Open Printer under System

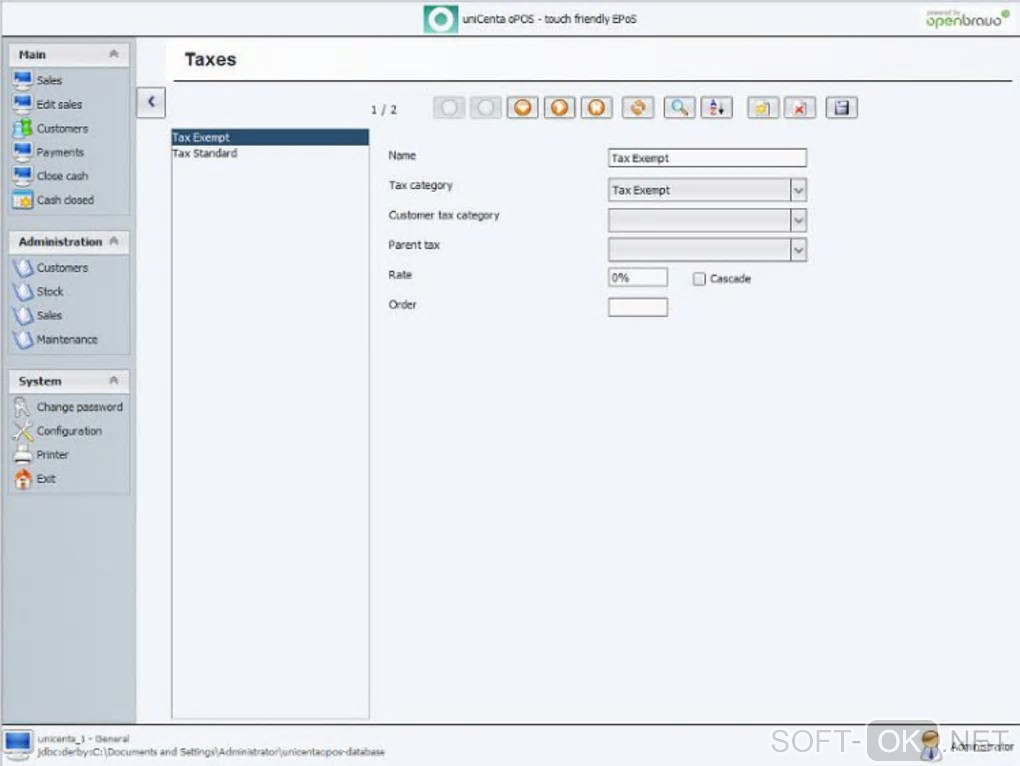point(40,455)
